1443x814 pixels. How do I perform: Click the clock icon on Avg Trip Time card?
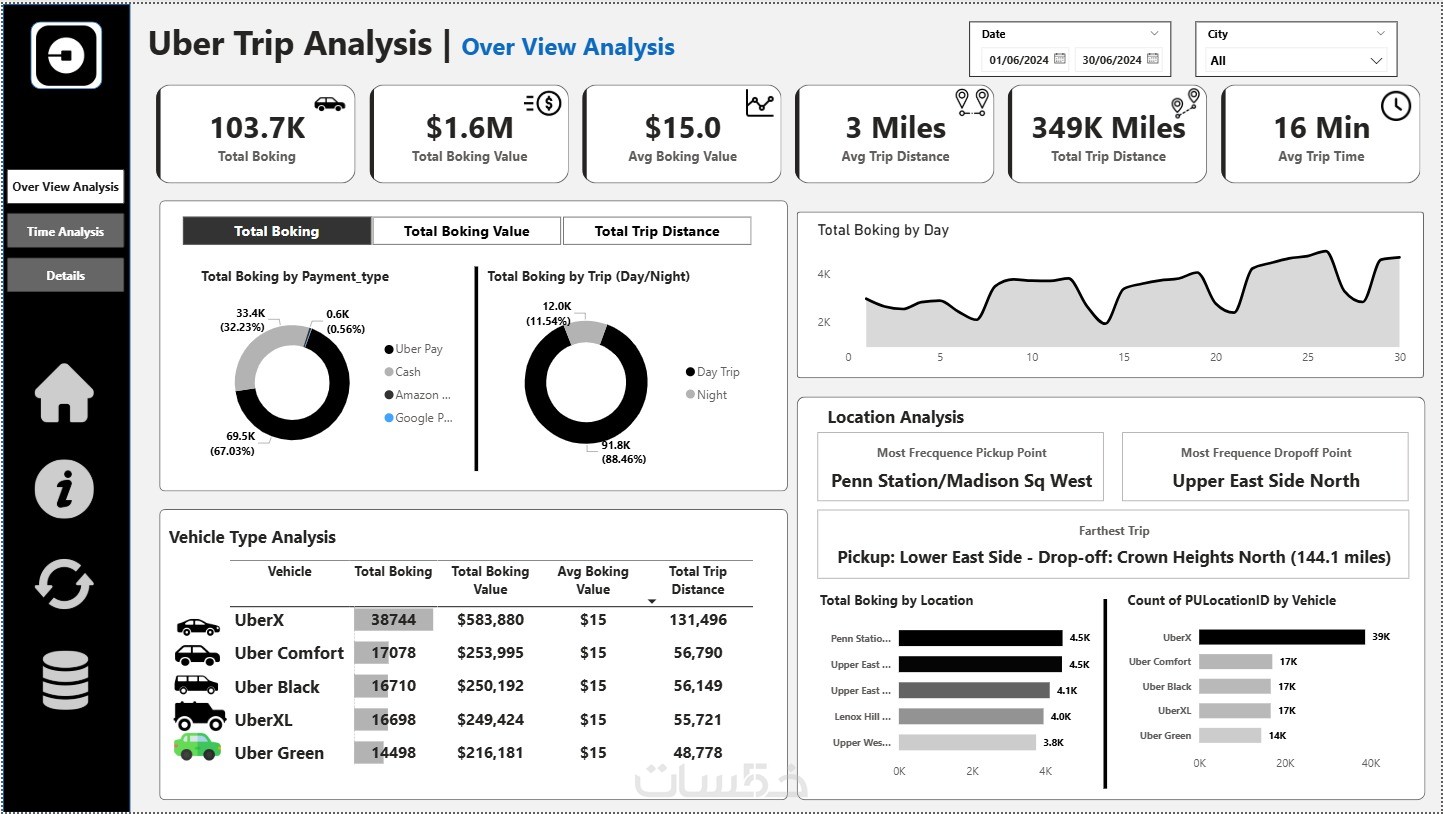point(1395,105)
